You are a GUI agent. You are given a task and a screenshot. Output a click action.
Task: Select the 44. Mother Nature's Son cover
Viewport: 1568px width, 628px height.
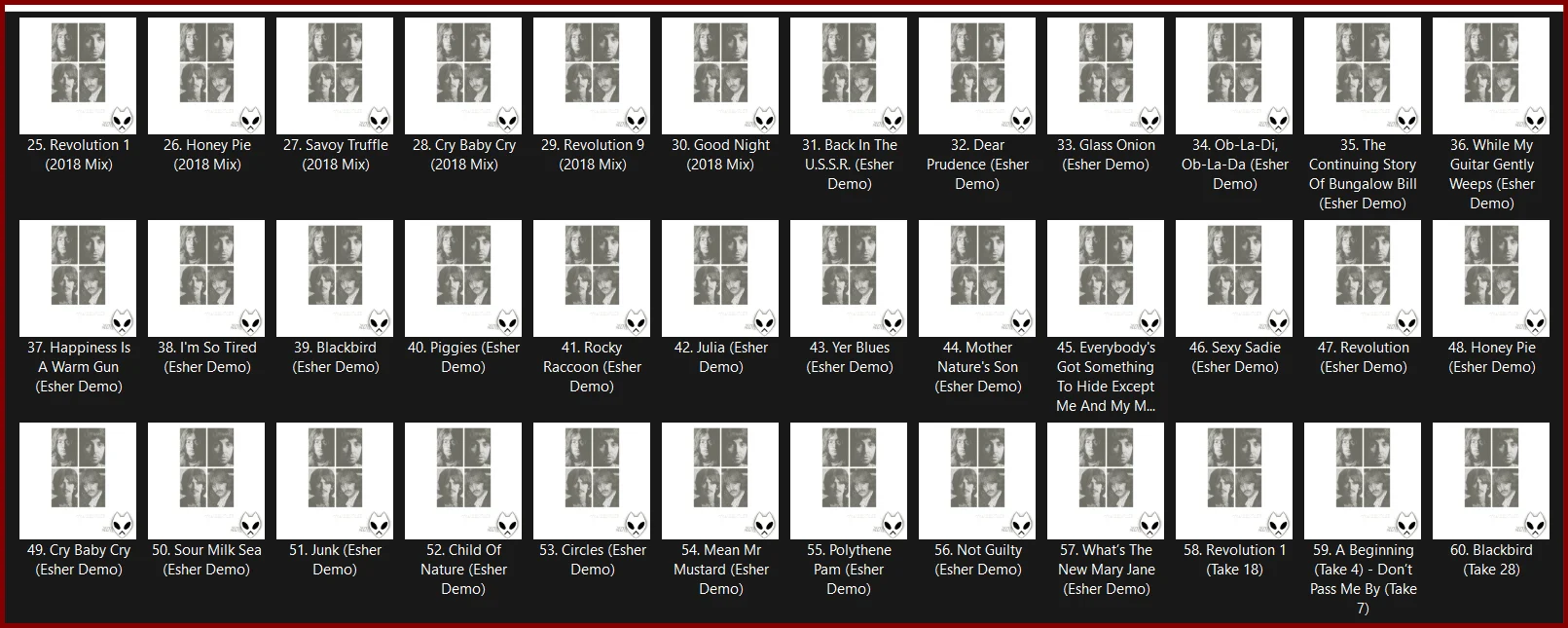(x=977, y=278)
